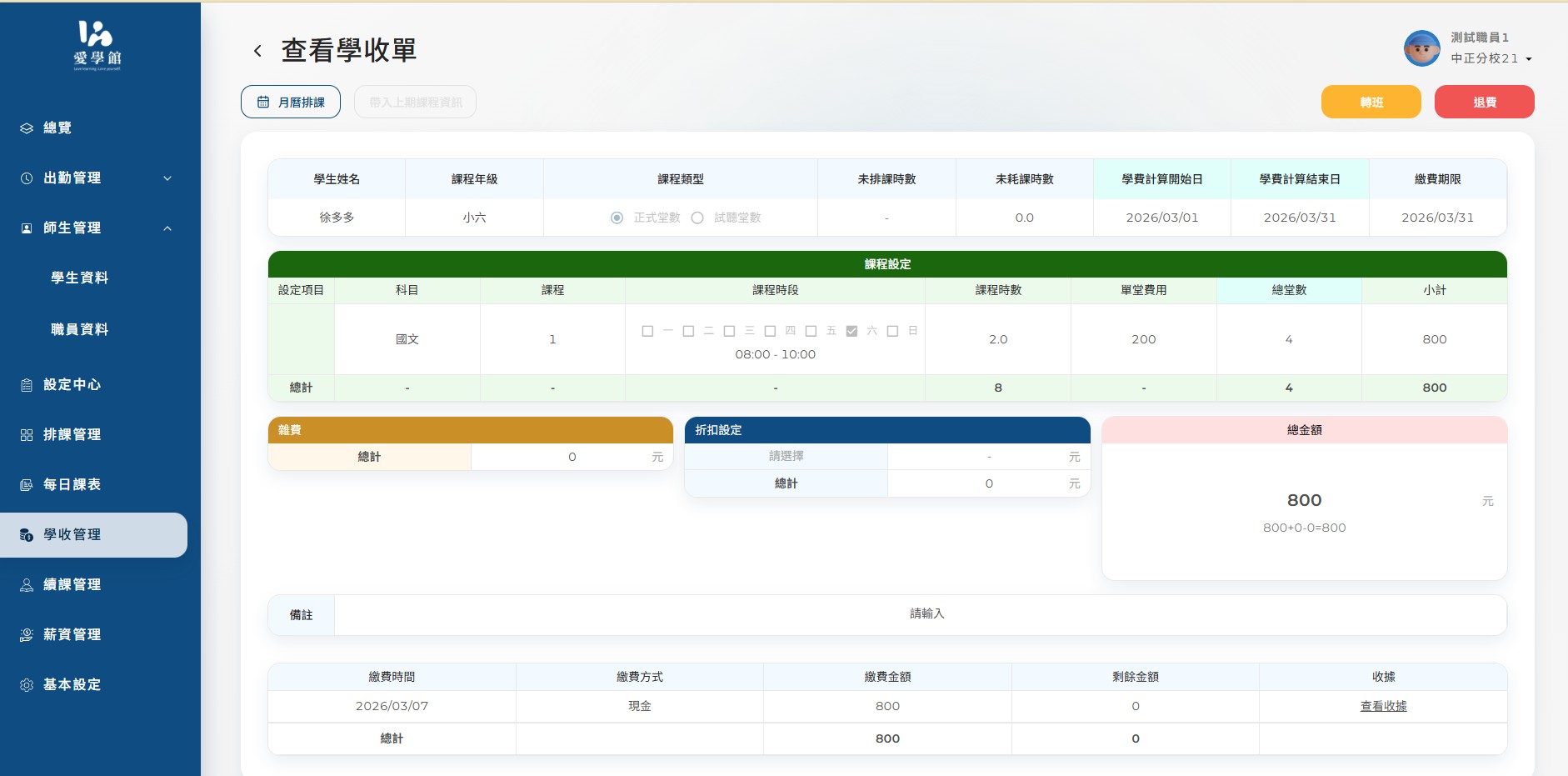Click the user avatar picture
Screen dimensions: 1568x776
(1422, 48)
